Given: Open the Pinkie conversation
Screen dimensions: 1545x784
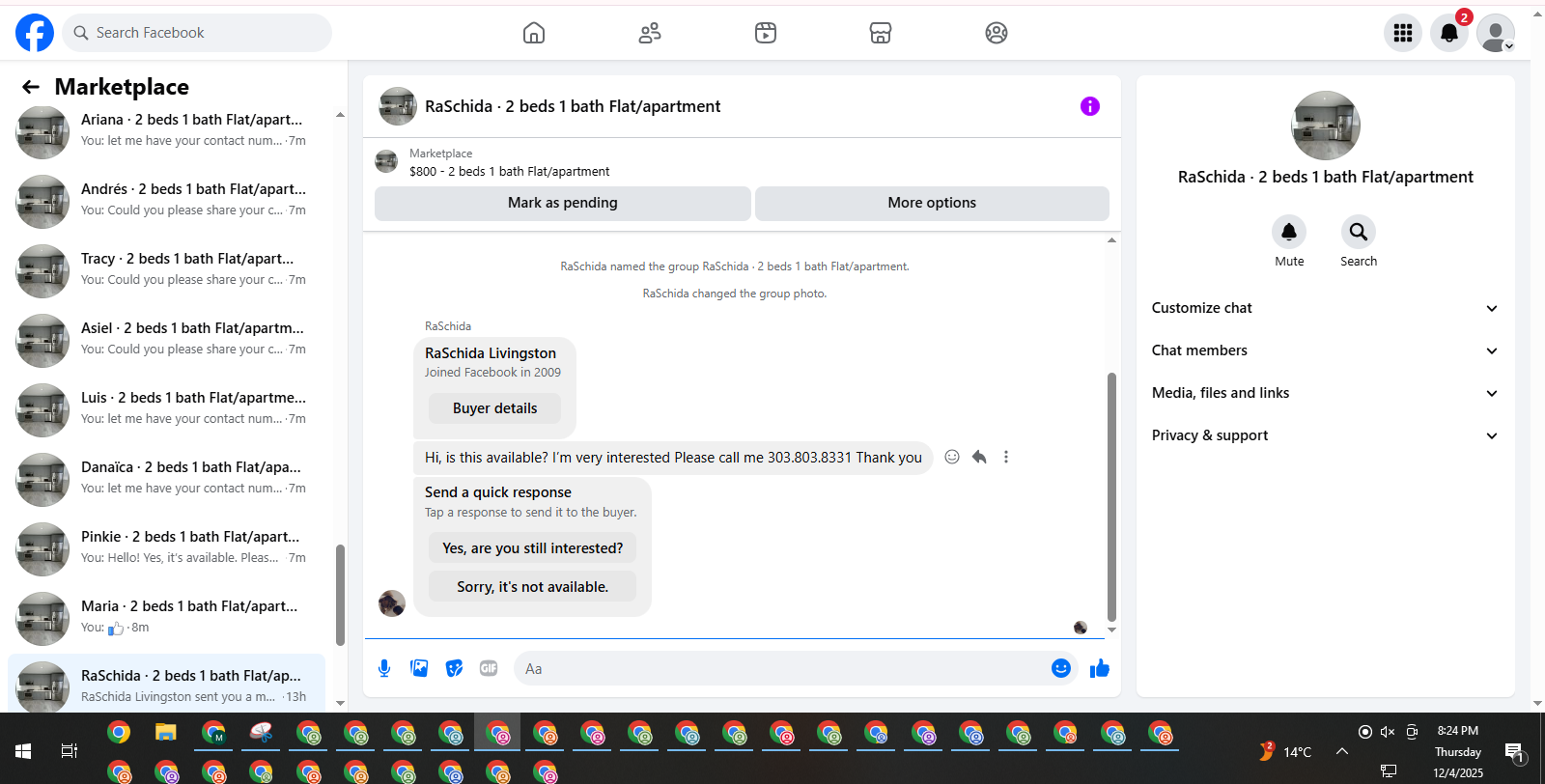Looking at the screenshot, I should click(x=166, y=548).
